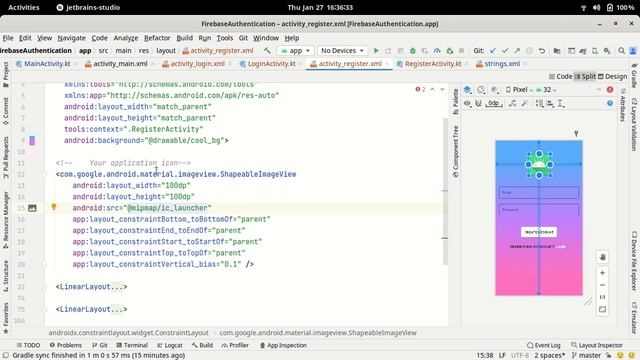Screen dimensions: 640x360
Task: Open SDK Manager icon in toolbar
Action: pyautogui.click(x=607, y=51)
